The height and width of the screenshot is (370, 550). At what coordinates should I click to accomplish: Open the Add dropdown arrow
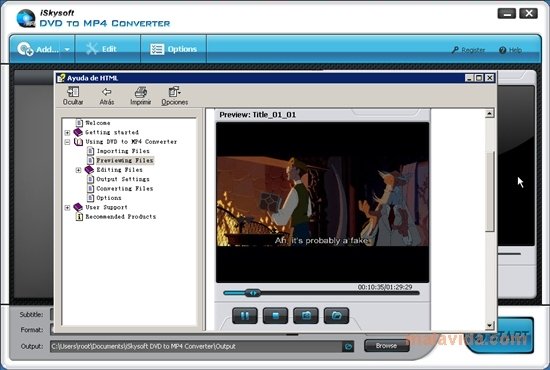[67, 50]
